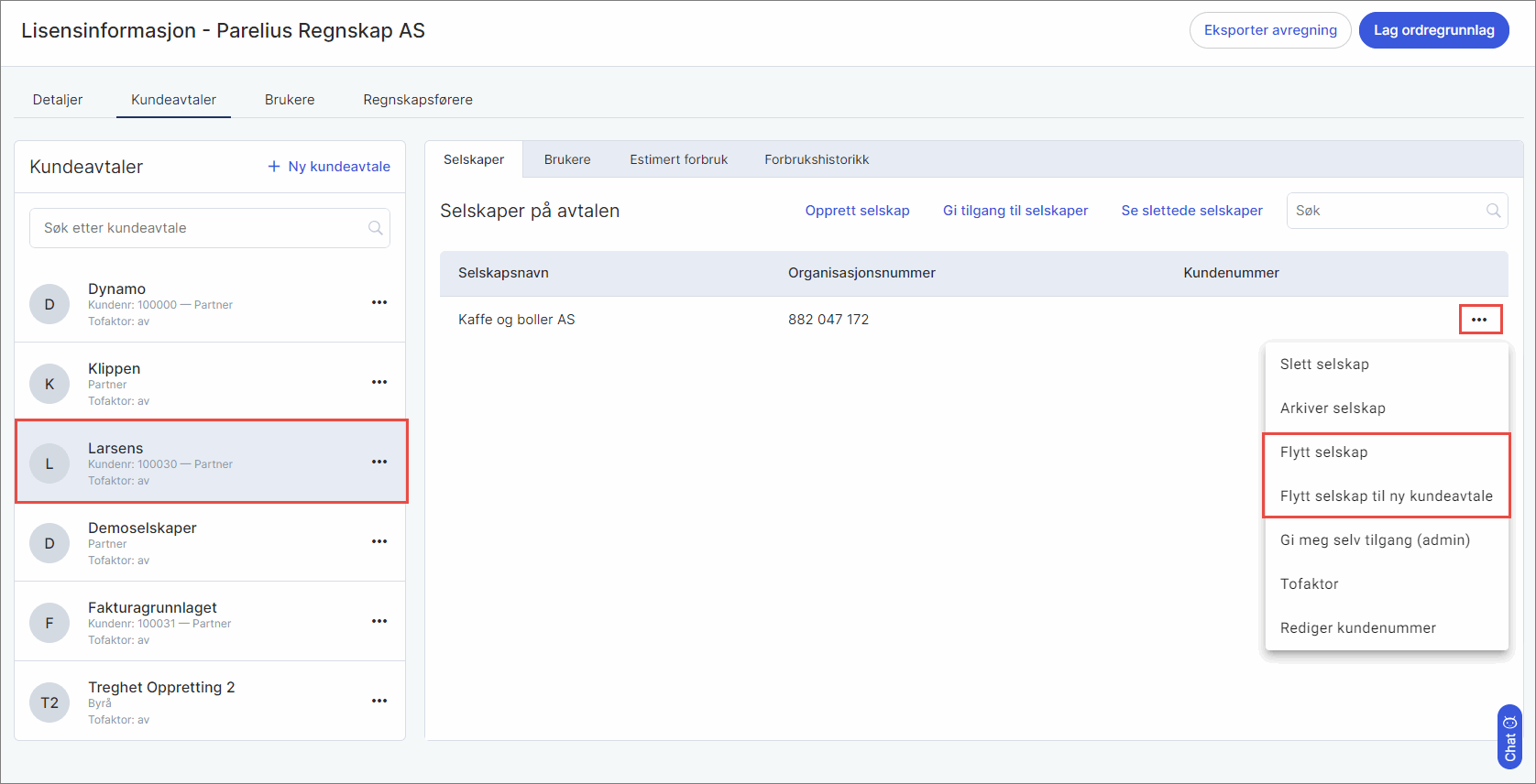Expand more options for Larsens agreement
1536x784 pixels.
click(379, 462)
